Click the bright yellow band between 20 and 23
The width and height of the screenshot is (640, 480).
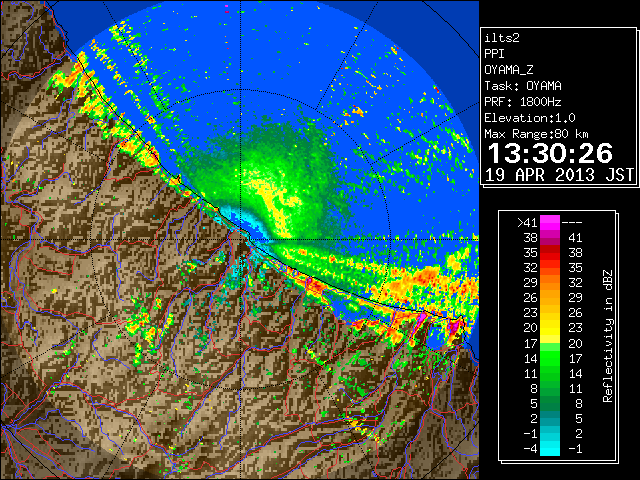coord(550,328)
